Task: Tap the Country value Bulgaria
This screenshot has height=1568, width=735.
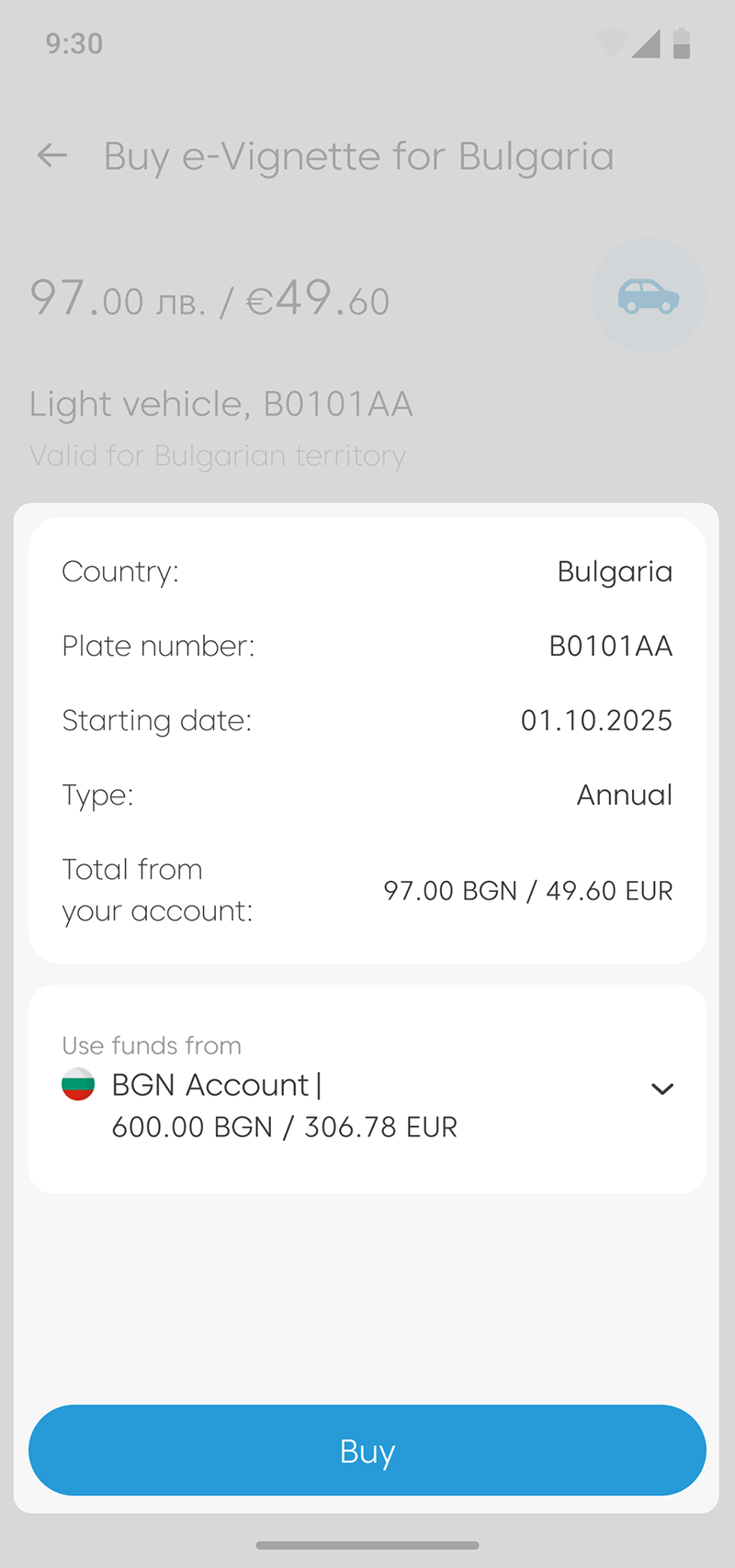Action: click(x=615, y=571)
